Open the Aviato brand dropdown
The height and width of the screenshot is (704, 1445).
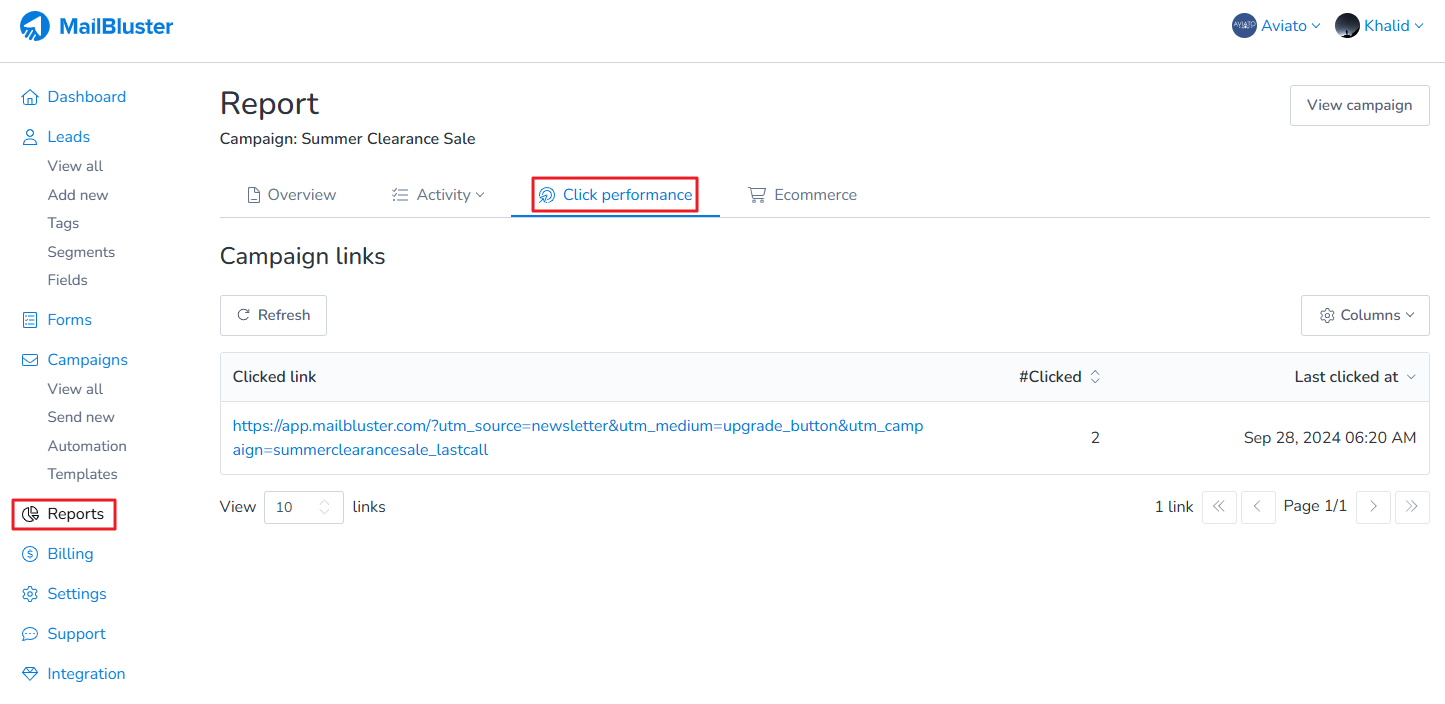click(1277, 26)
